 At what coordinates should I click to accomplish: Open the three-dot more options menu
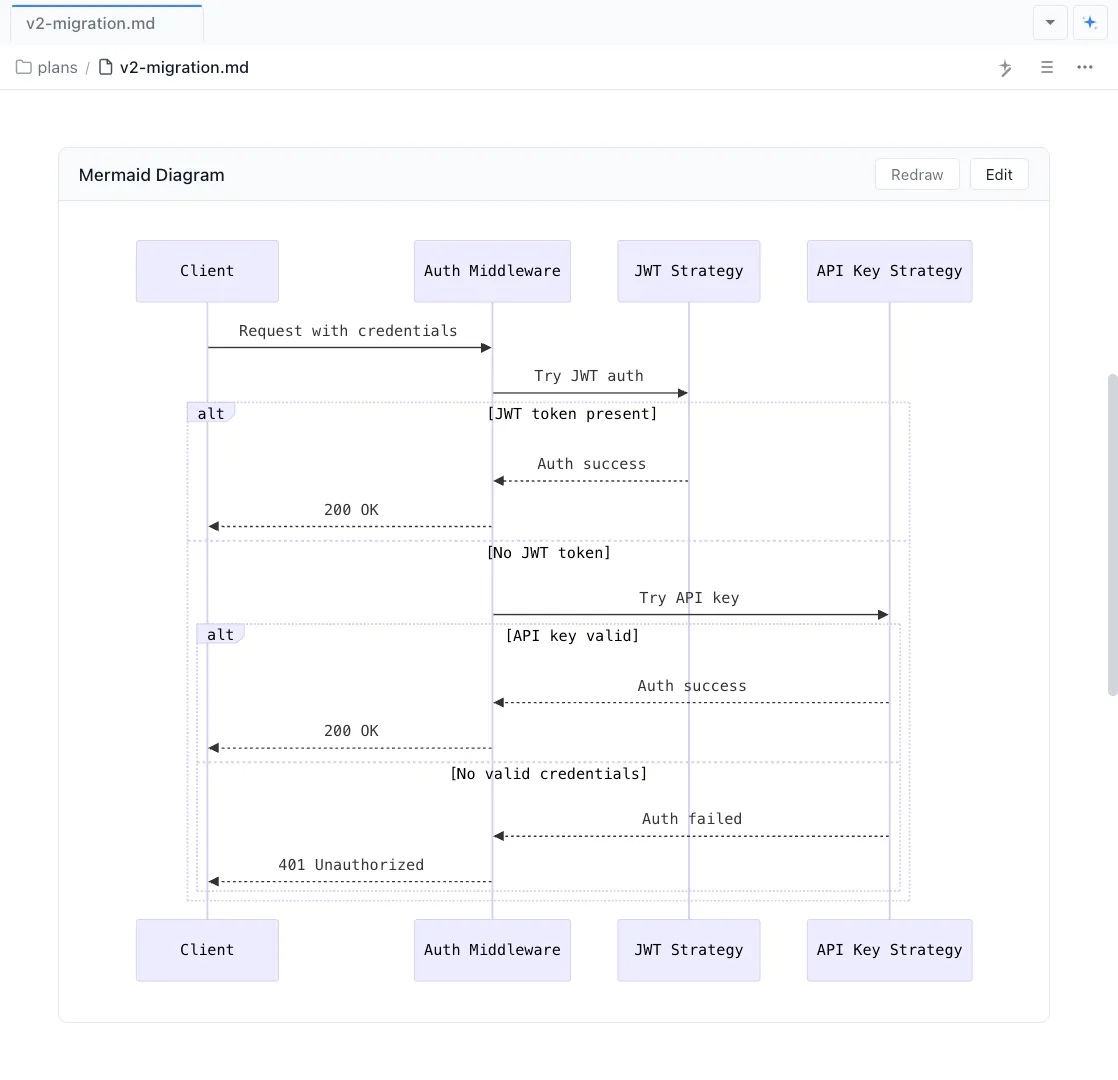pyautogui.click(x=1085, y=68)
